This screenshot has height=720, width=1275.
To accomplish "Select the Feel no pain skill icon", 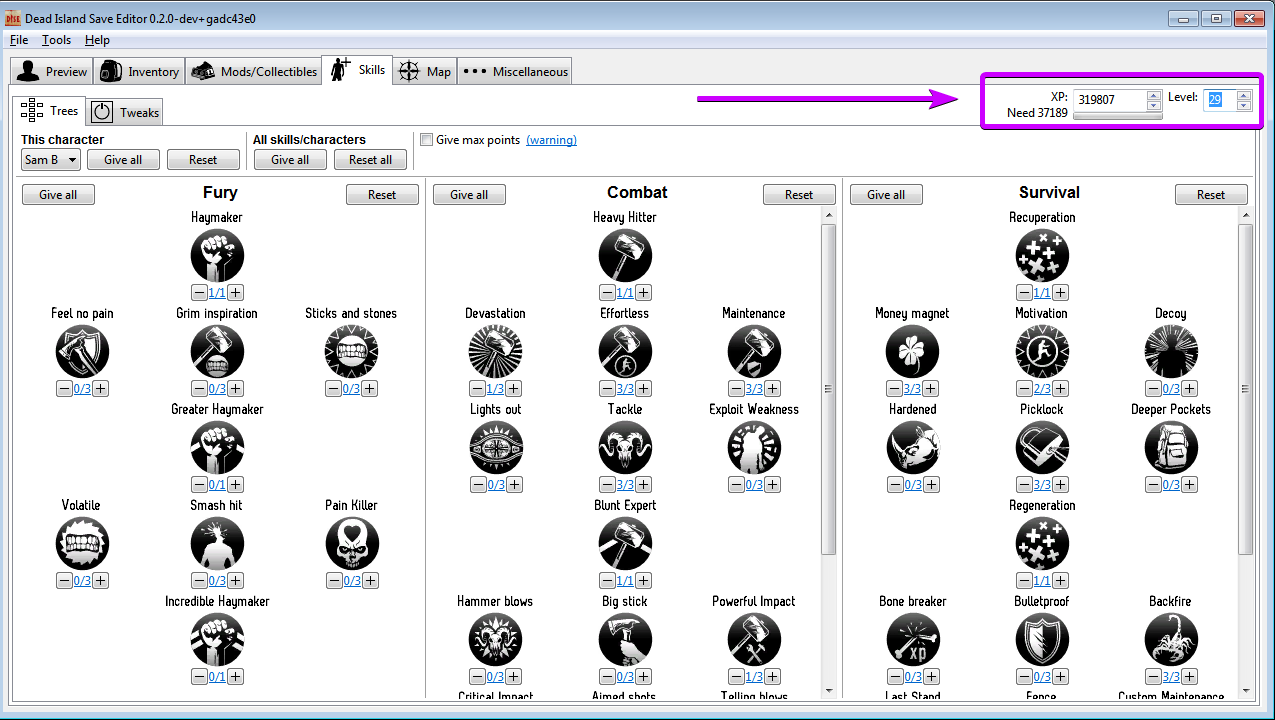I will pos(82,351).
